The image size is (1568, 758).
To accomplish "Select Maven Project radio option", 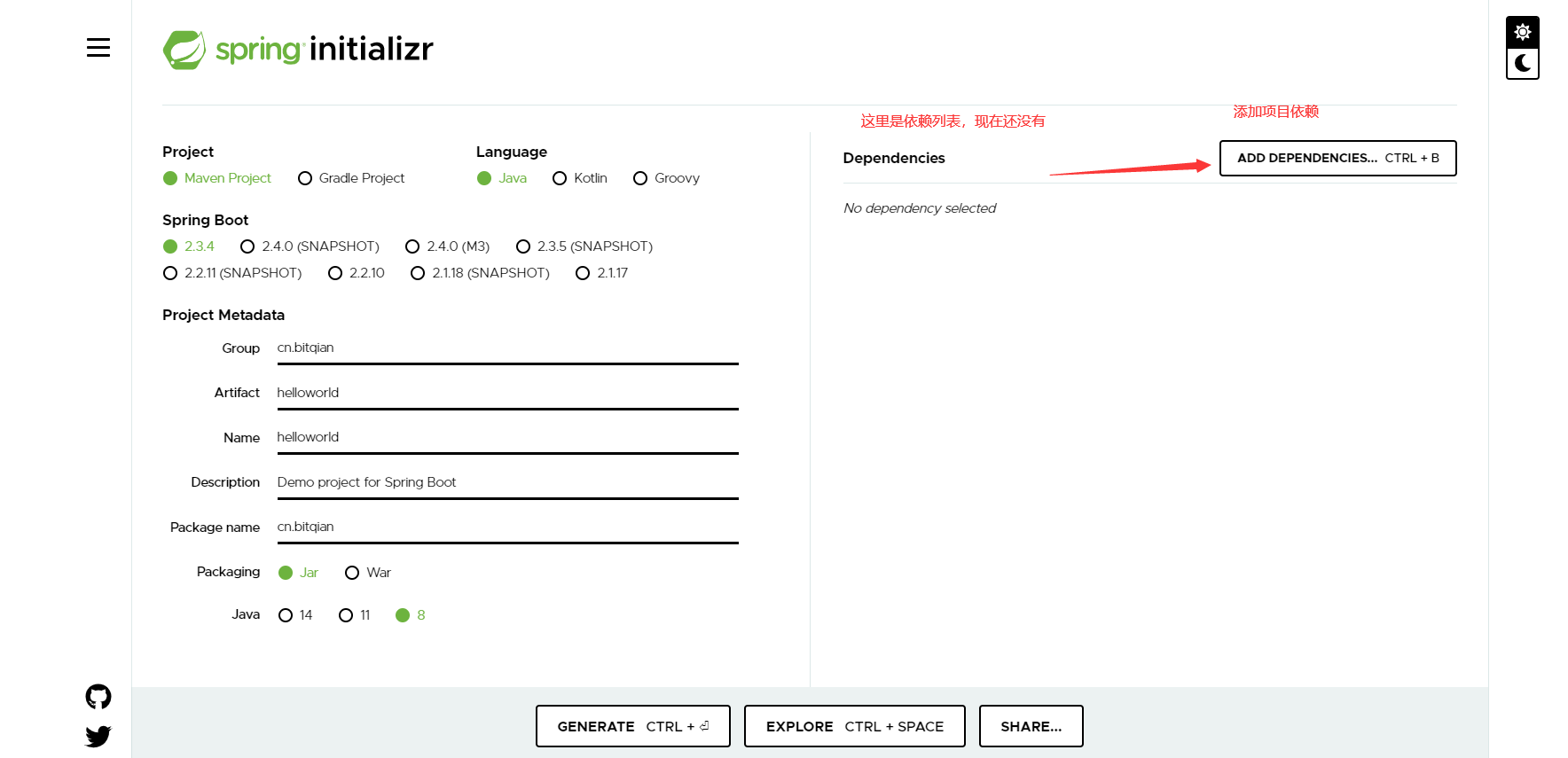I will tap(217, 178).
